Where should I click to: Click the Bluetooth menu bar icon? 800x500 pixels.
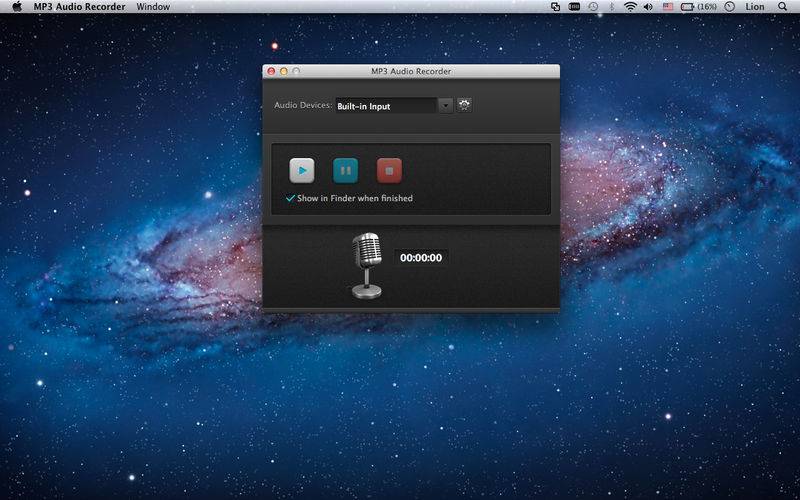pos(612,7)
